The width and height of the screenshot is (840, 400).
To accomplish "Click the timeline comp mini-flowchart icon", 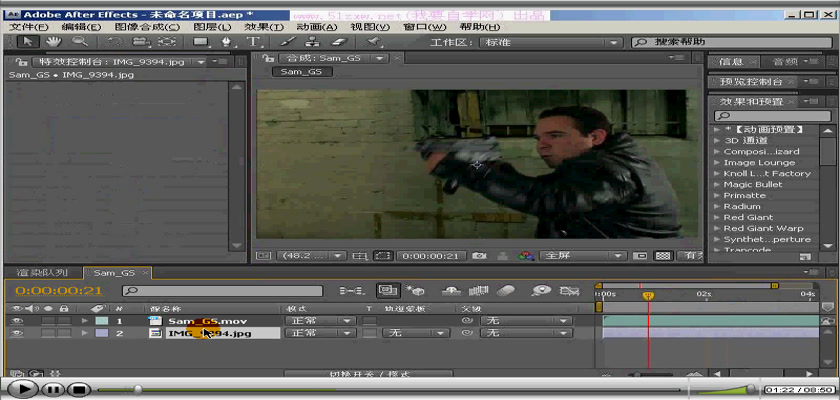I will (351, 291).
